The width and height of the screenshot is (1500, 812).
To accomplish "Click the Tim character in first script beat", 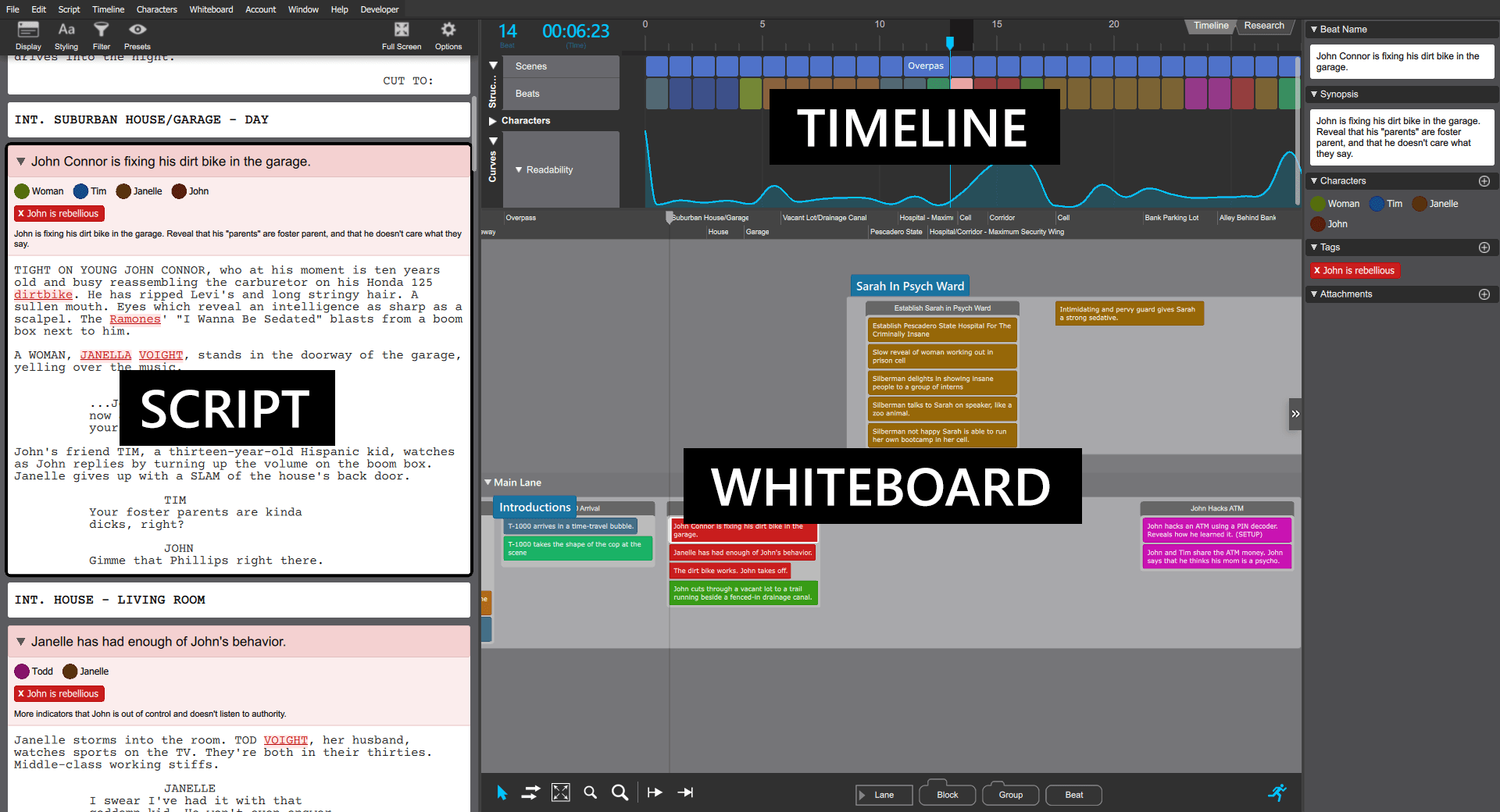I will [90, 191].
